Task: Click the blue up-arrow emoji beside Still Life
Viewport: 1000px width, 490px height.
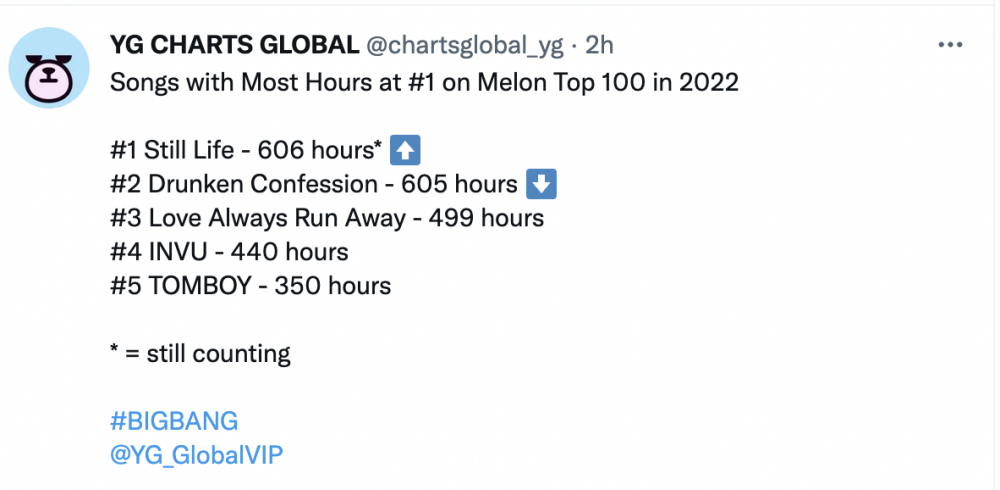Action: pyautogui.click(x=405, y=151)
